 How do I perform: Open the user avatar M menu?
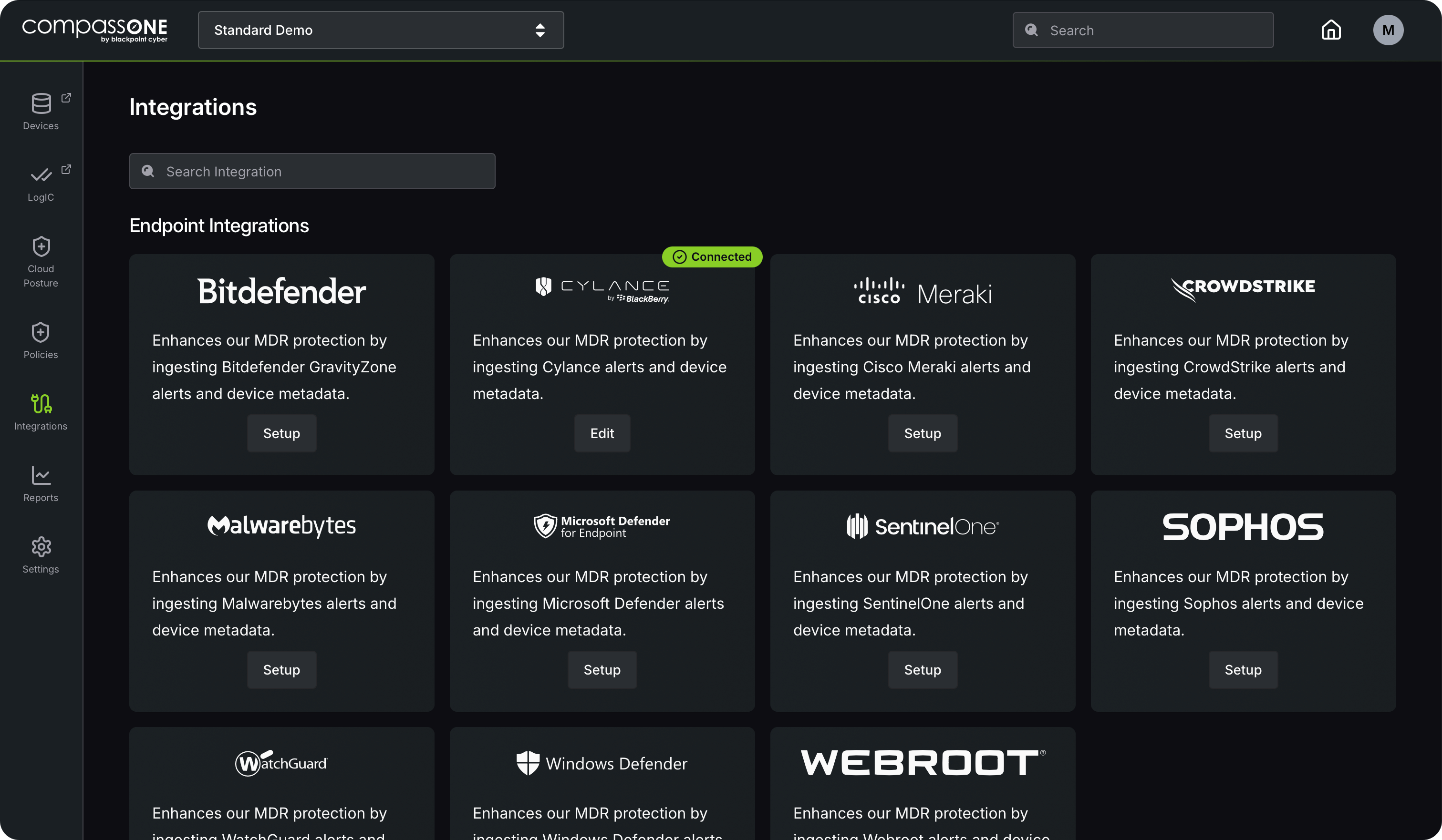pyautogui.click(x=1388, y=30)
